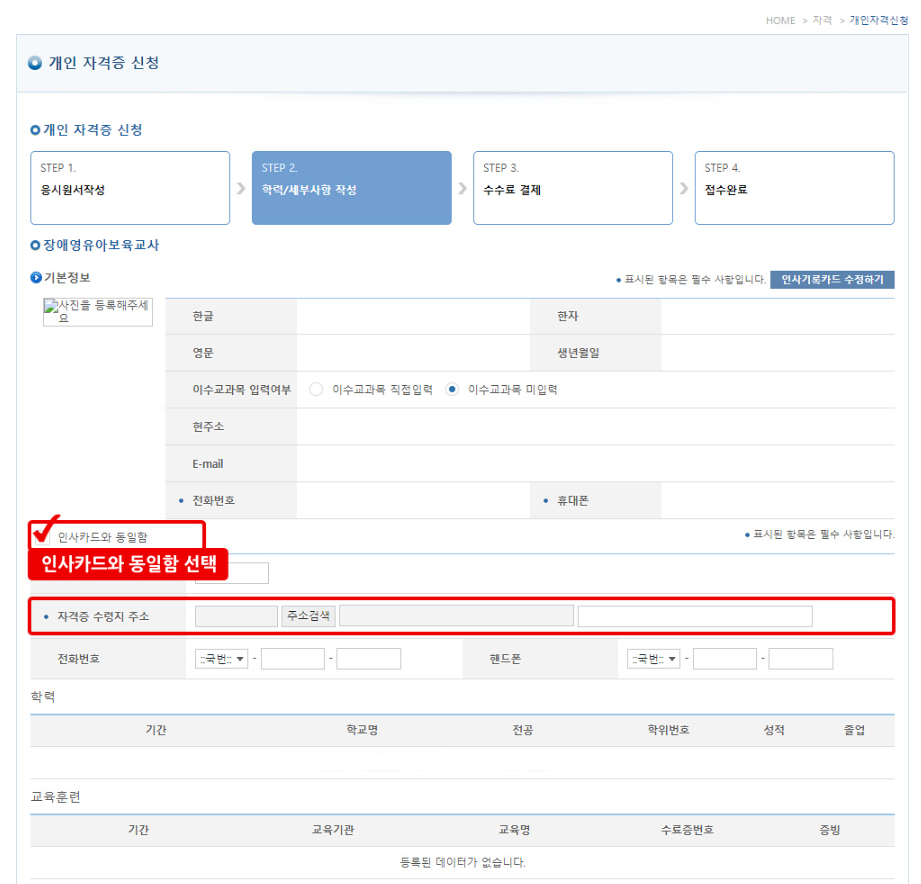Click the 학위번호 column header

coord(668,730)
